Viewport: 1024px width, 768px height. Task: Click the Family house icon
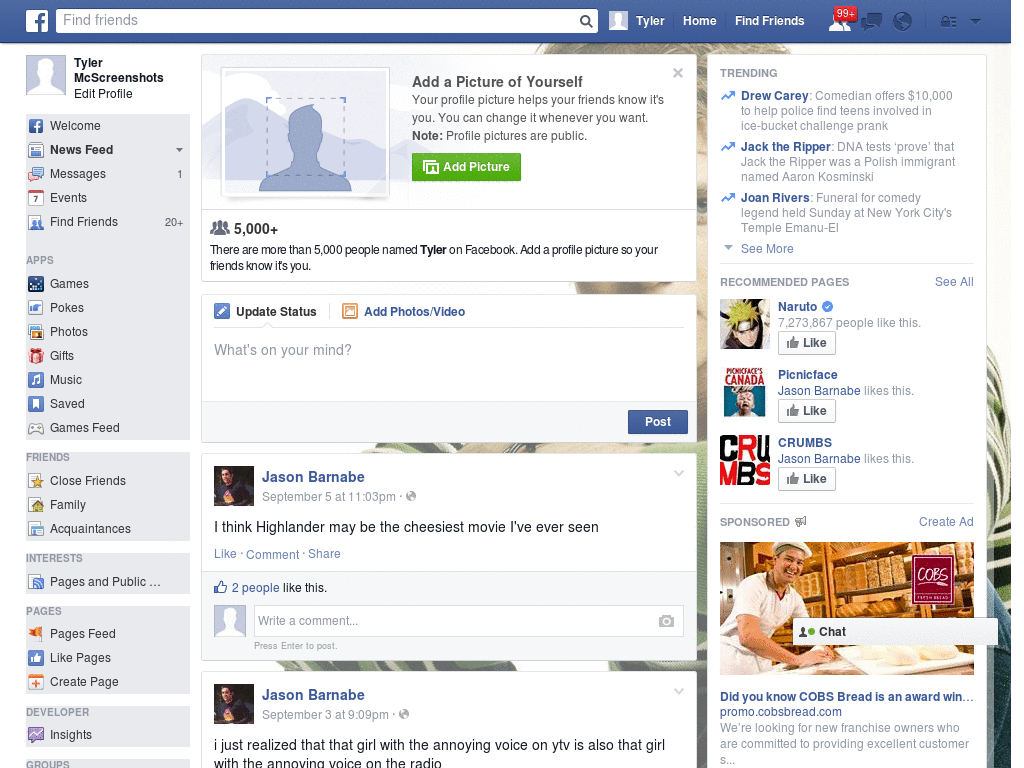tap(36, 505)
